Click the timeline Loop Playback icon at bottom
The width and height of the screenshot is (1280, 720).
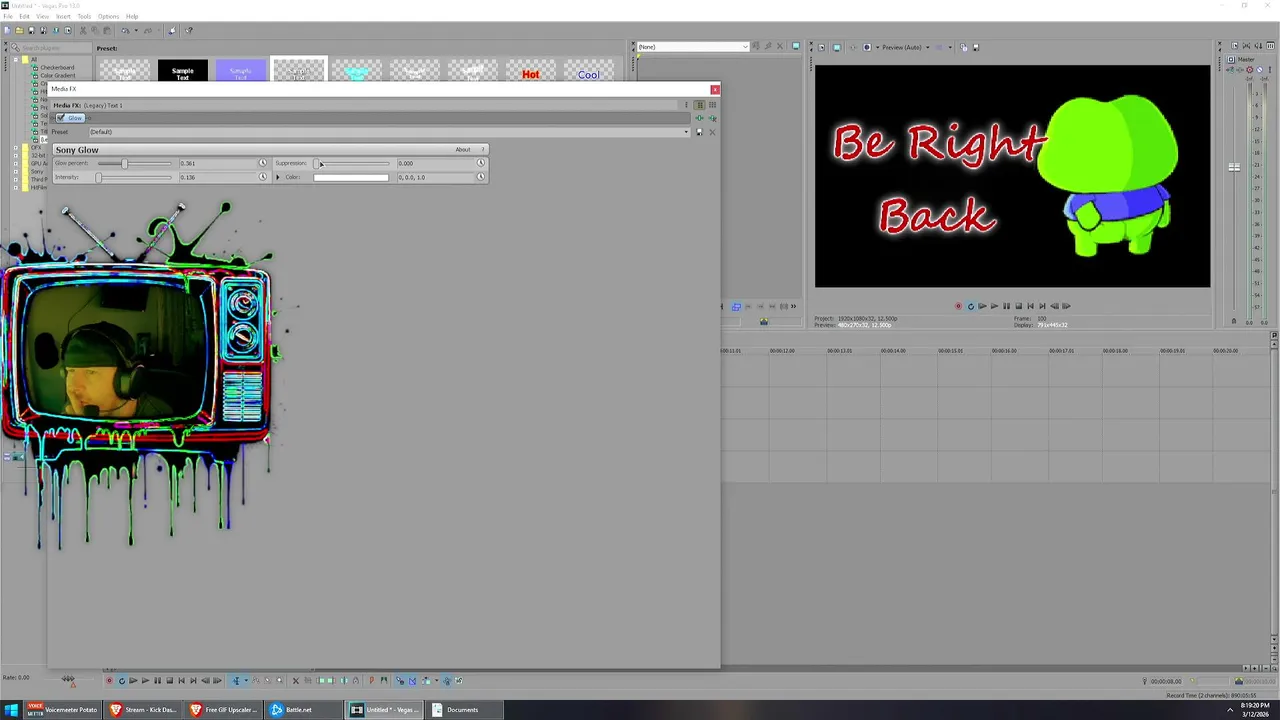tap(122, 681)
